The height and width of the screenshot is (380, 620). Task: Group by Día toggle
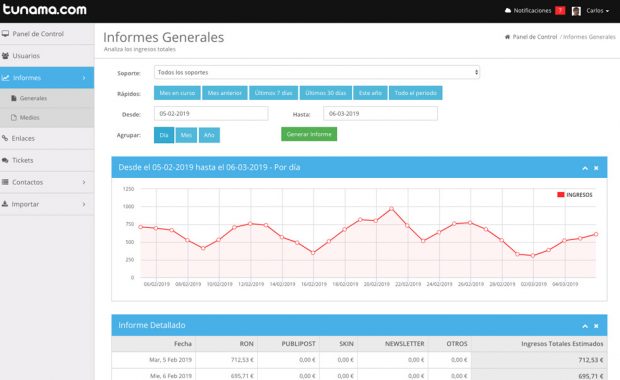coord(164,135)
